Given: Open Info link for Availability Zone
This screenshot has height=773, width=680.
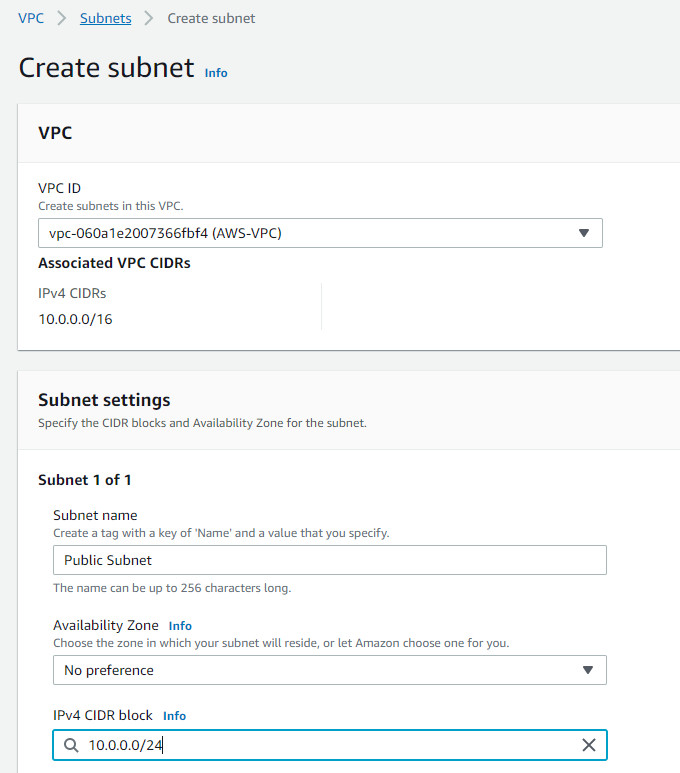Looking at the screenshot, I should [x=180, y=626].
